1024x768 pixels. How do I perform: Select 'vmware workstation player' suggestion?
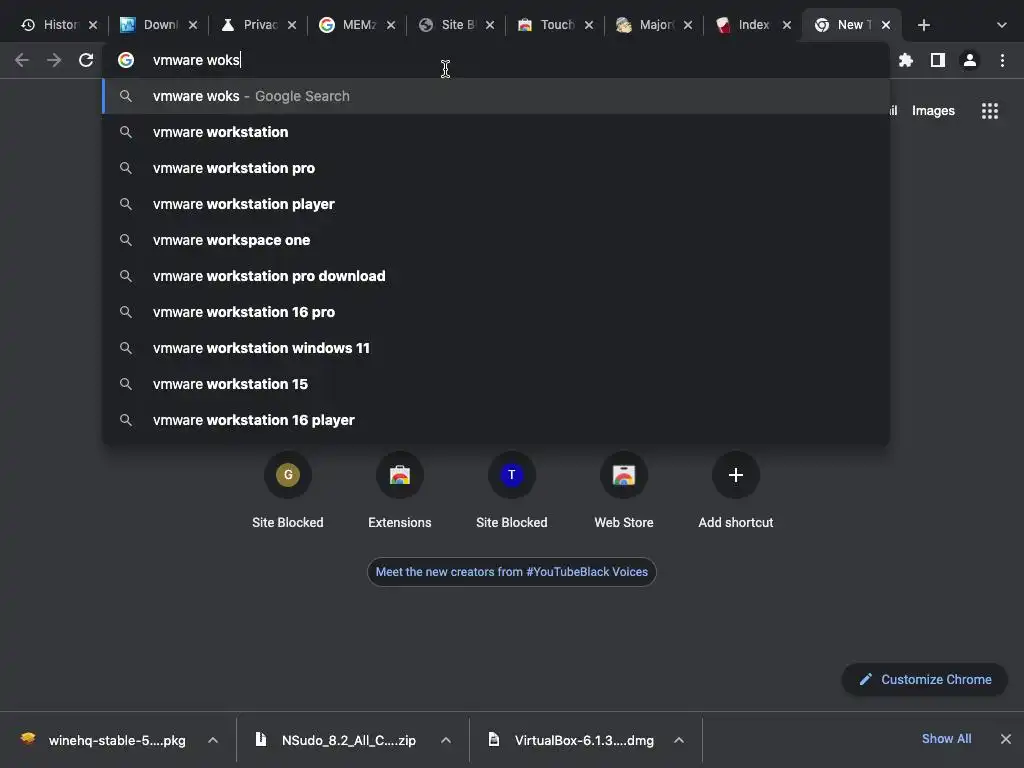(496, 204)
